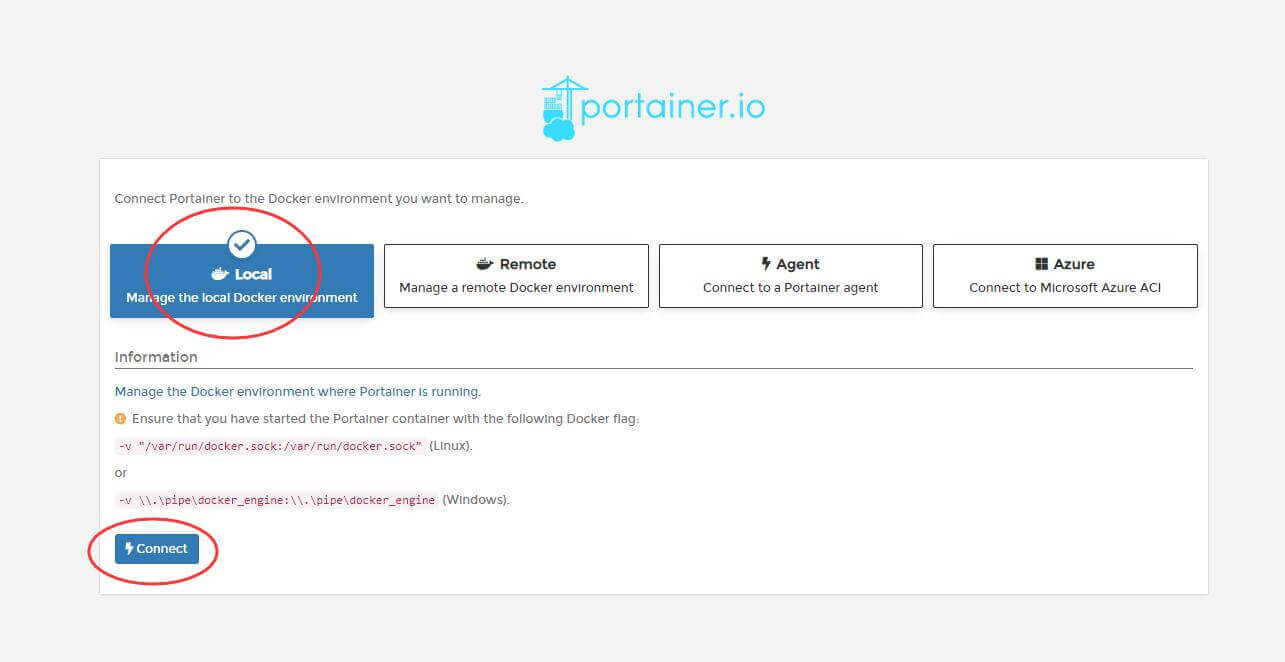
Task: Click "Connect to a Portainer agent" description
Action: pyautogui.click(x=790, y=288)
